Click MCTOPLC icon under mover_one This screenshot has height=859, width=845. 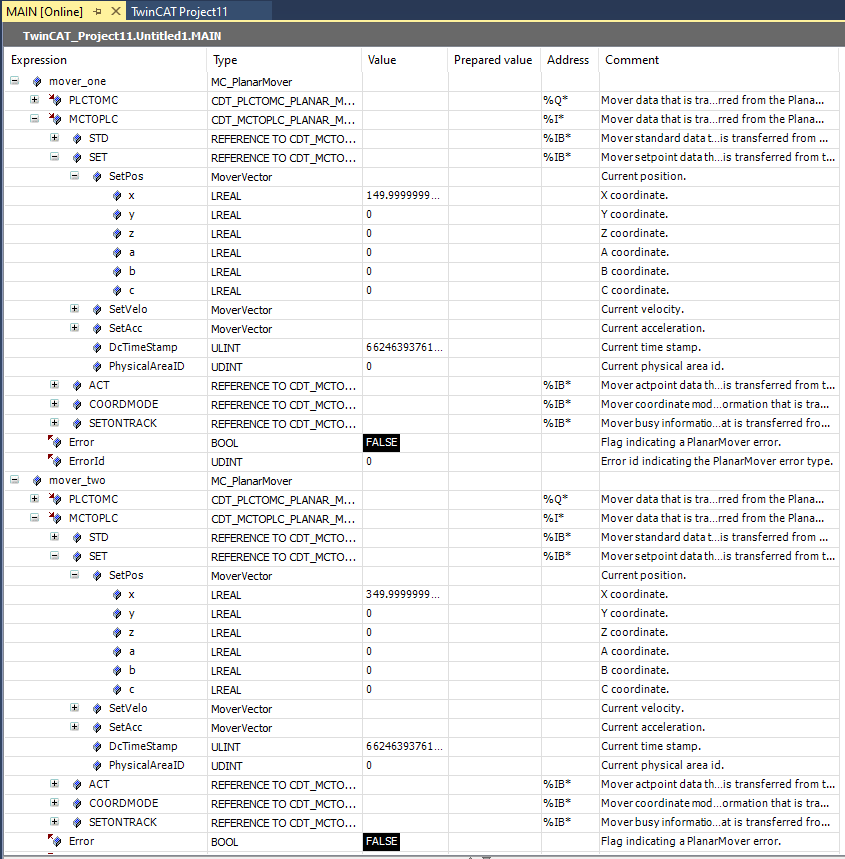click(55, 119)
